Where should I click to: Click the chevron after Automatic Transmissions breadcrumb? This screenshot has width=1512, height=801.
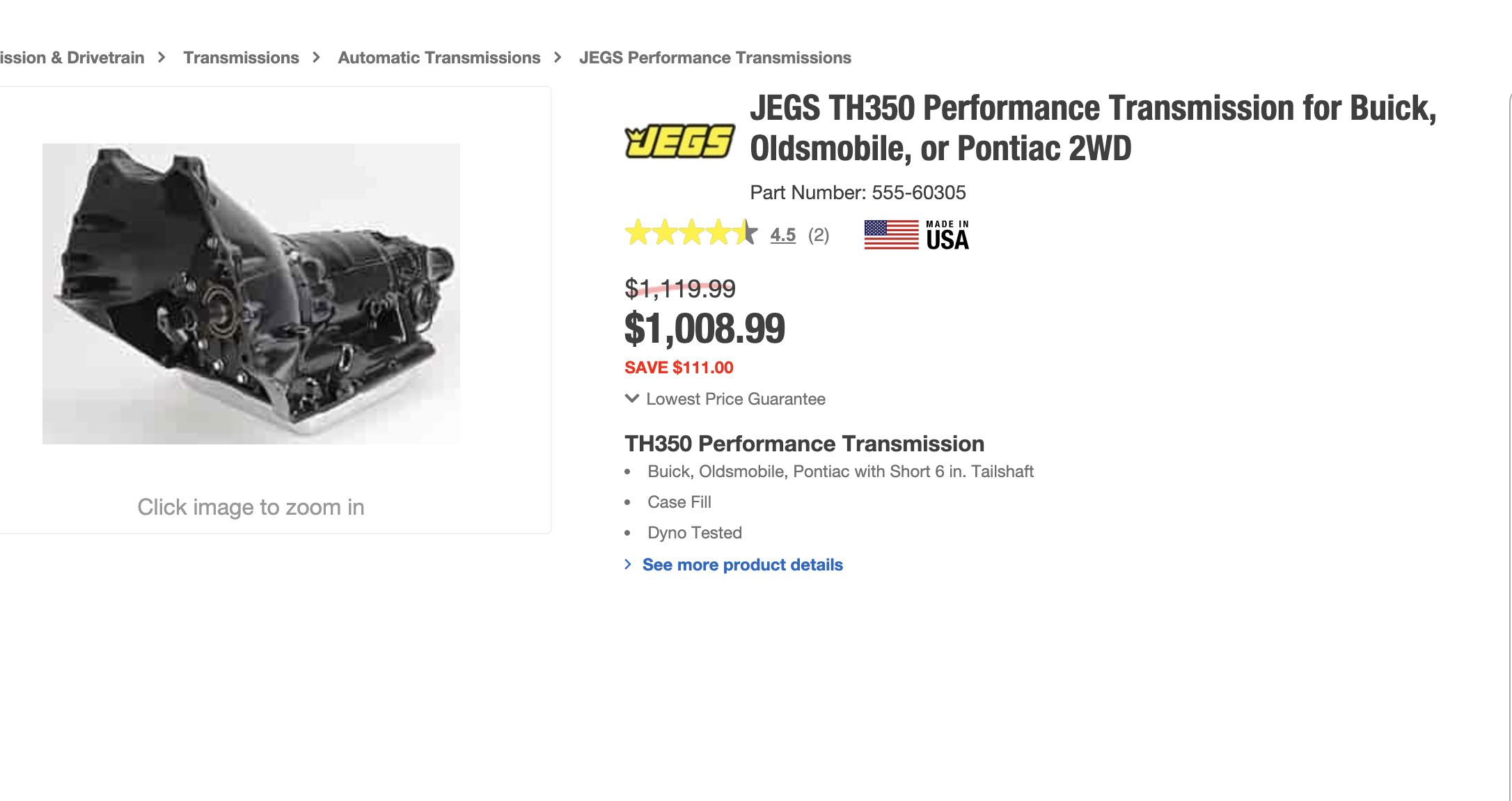click(x=558, y=58)
